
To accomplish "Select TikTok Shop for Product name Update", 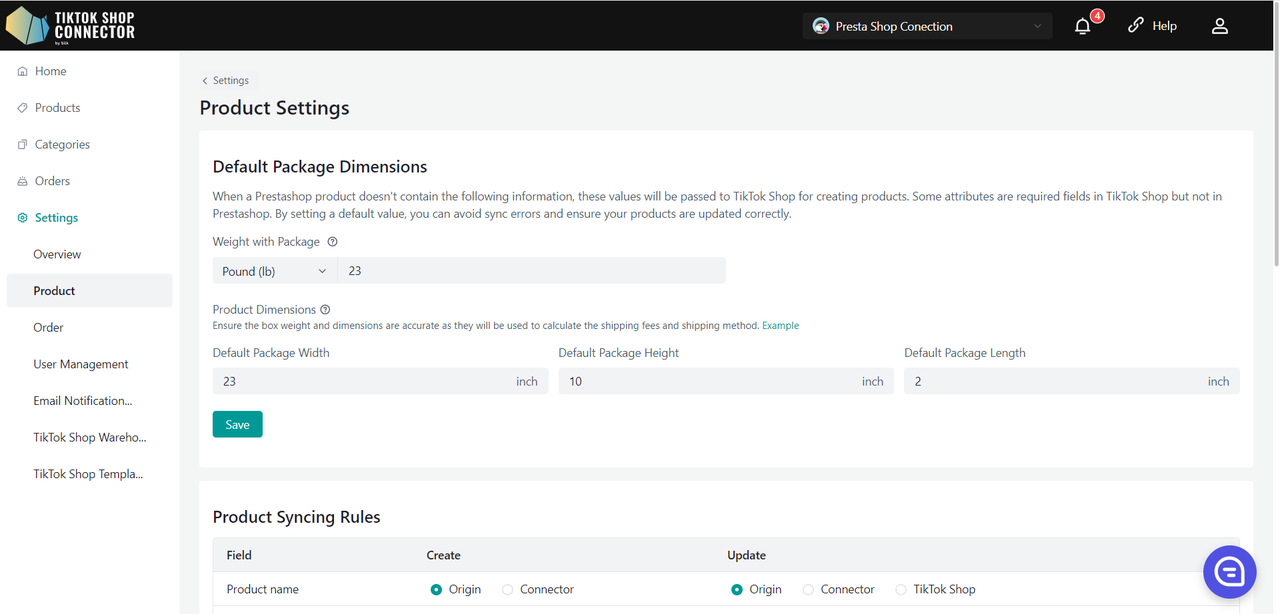I will tap(901, 590).
